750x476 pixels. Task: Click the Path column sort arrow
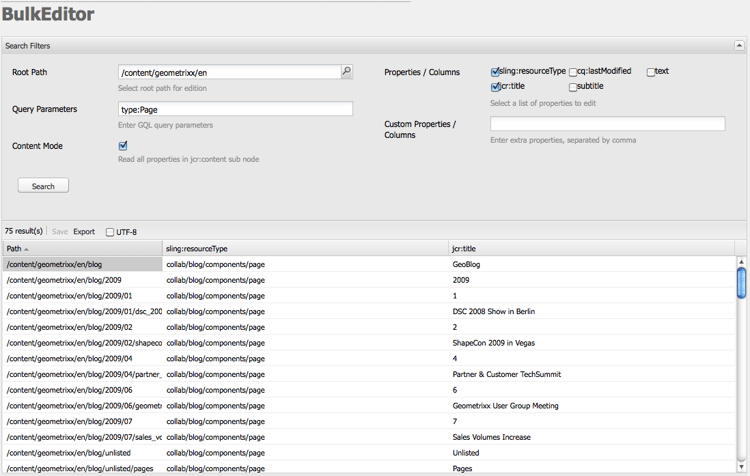[x=26, y=249]
